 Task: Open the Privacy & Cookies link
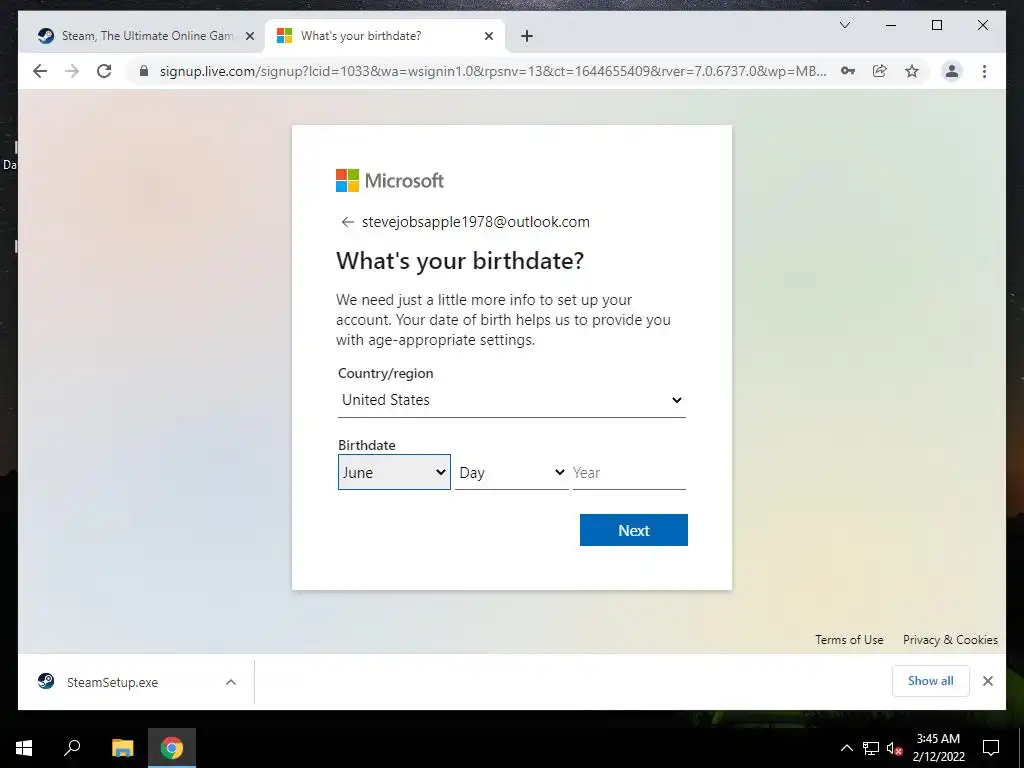[x=950, y=639]
